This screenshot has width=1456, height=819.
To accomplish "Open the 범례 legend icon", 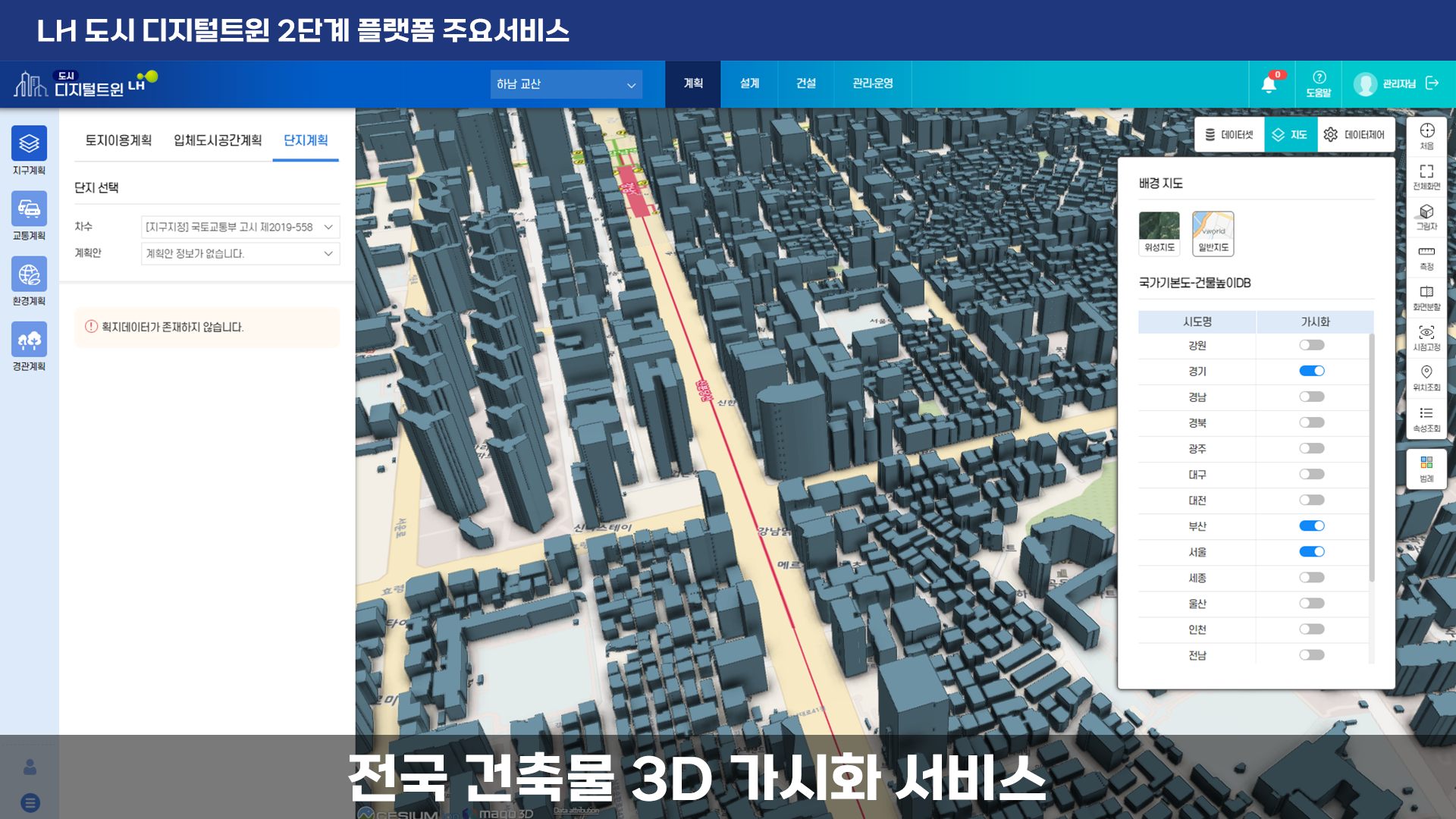I will coord(1426,468).
